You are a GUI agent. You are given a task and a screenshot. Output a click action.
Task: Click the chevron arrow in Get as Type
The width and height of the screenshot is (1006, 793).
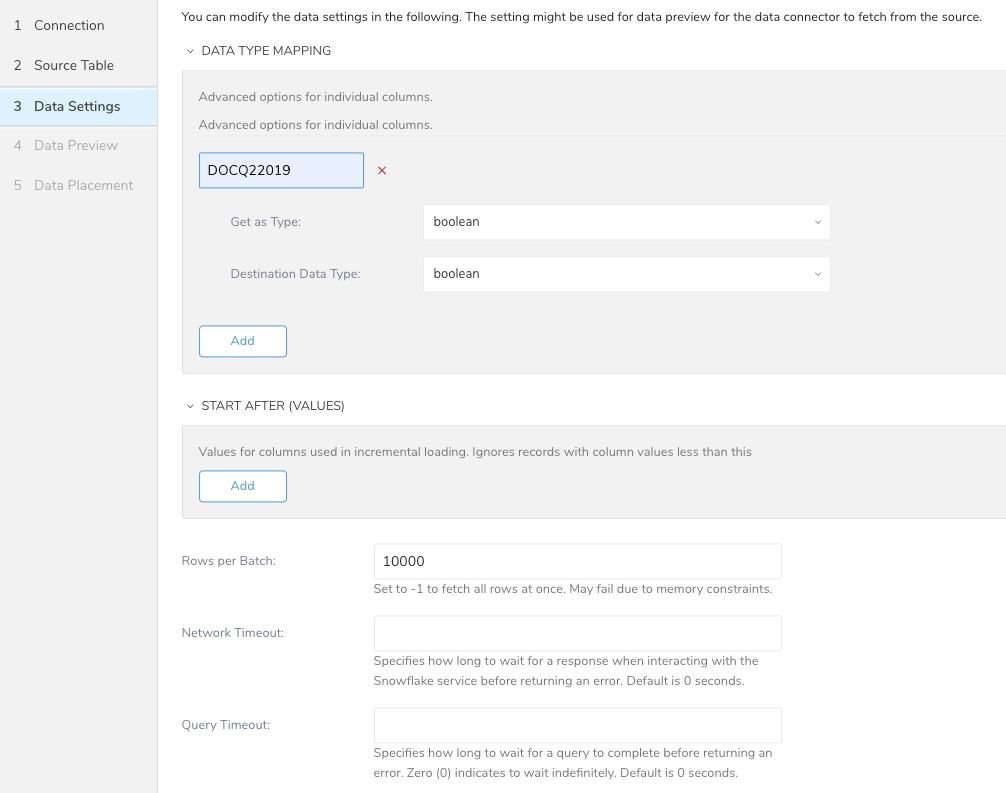pos(817,222)
